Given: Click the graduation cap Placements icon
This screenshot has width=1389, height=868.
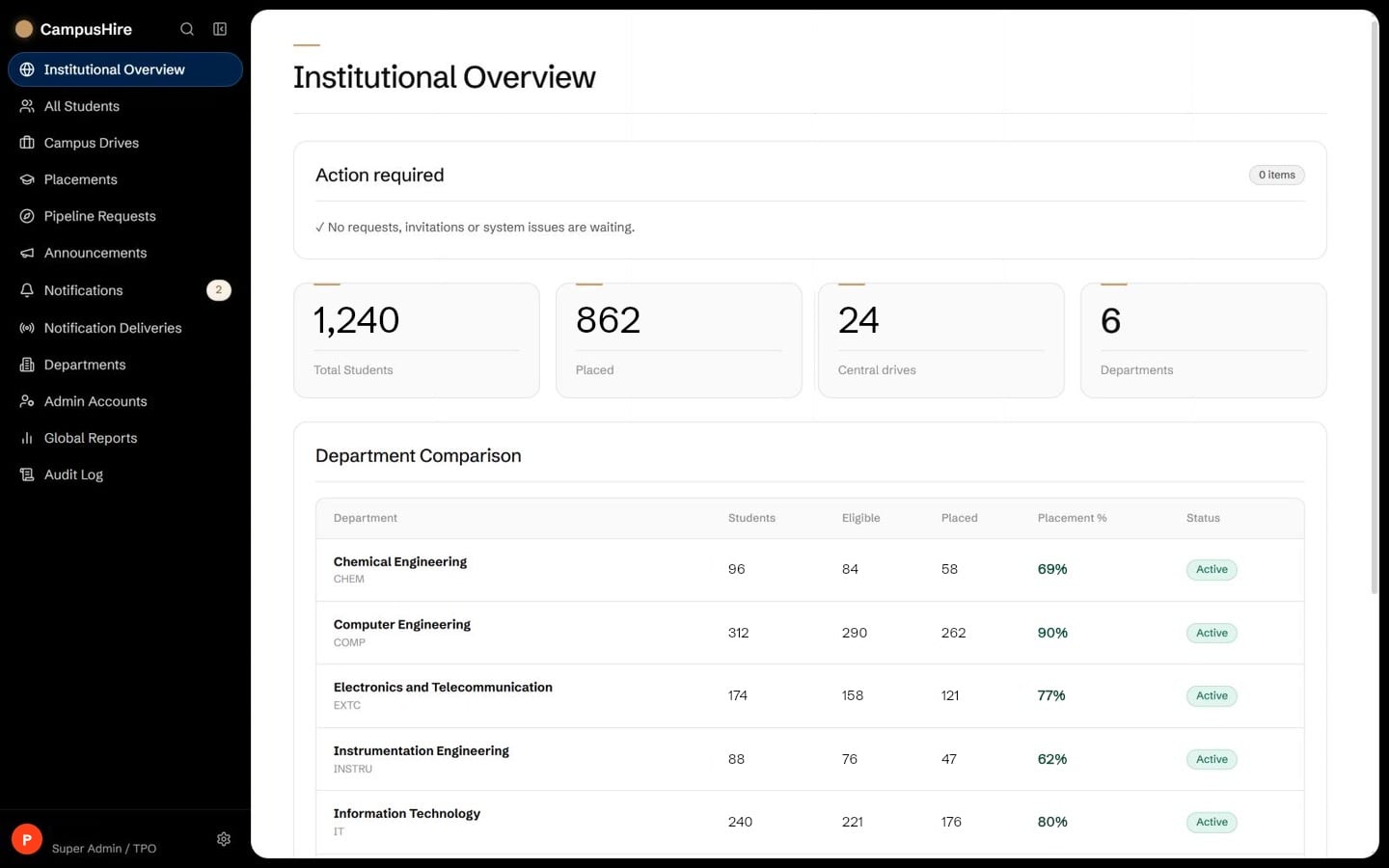Looking at the screenshot, I should coord(27,179).
